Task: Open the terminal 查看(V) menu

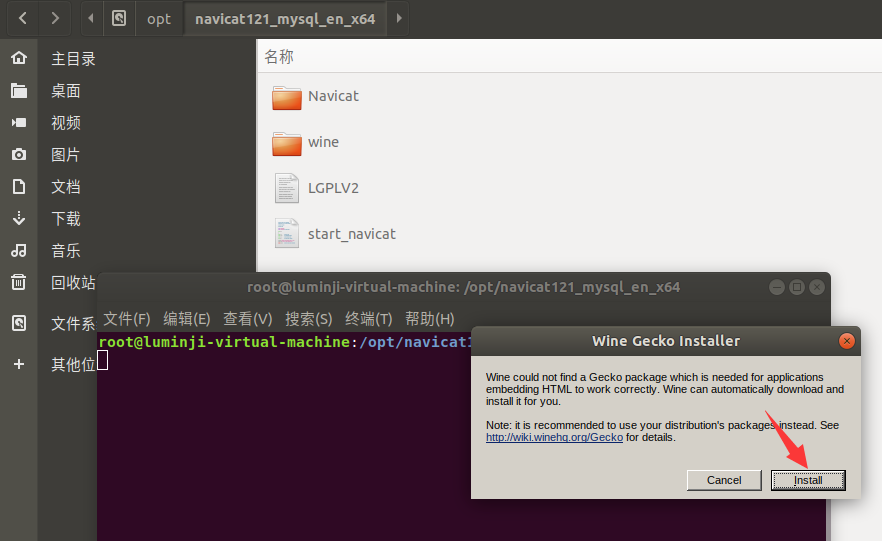Action: coord(248,319)
